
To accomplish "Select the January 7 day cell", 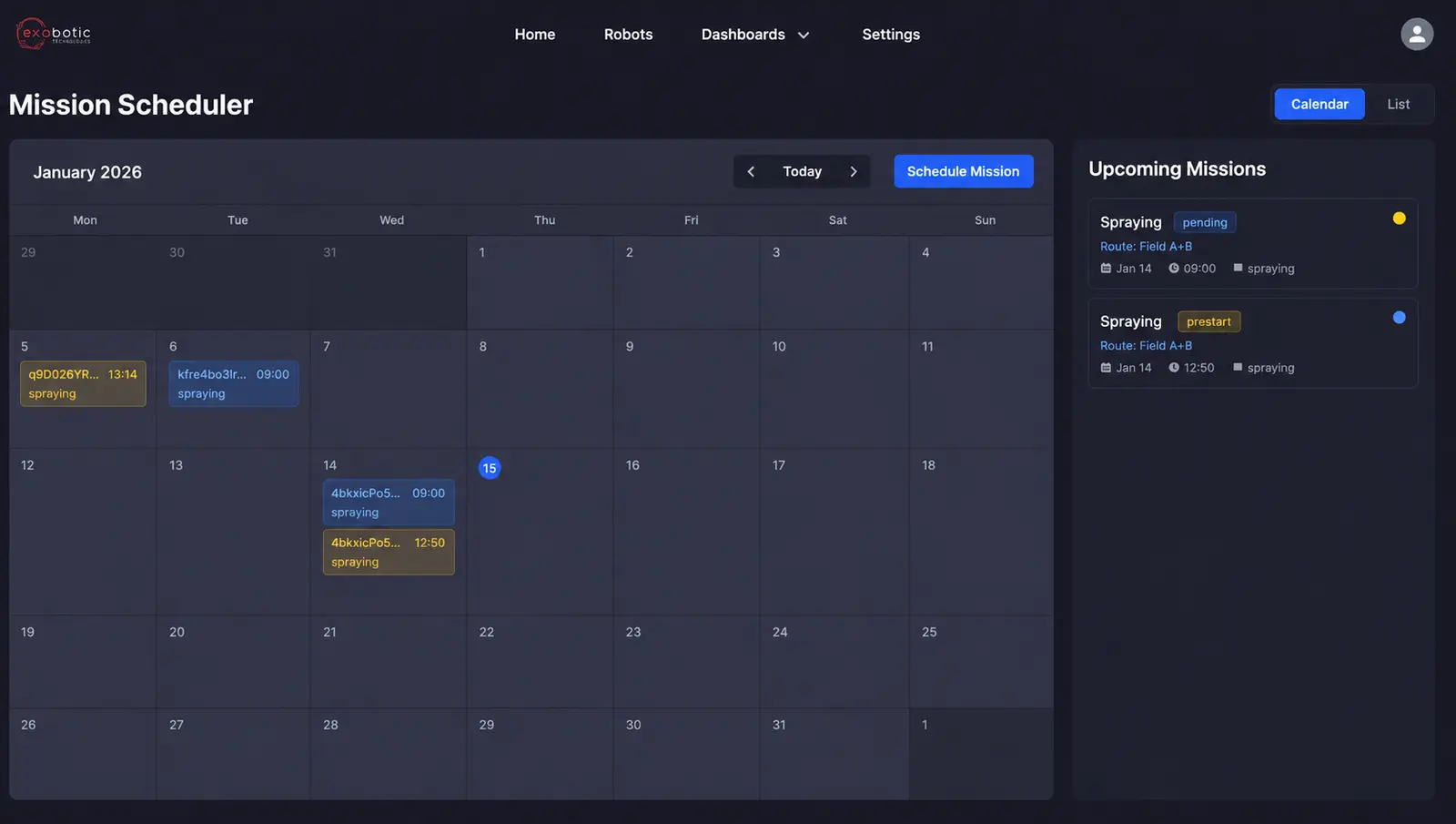I will point(389,389).
